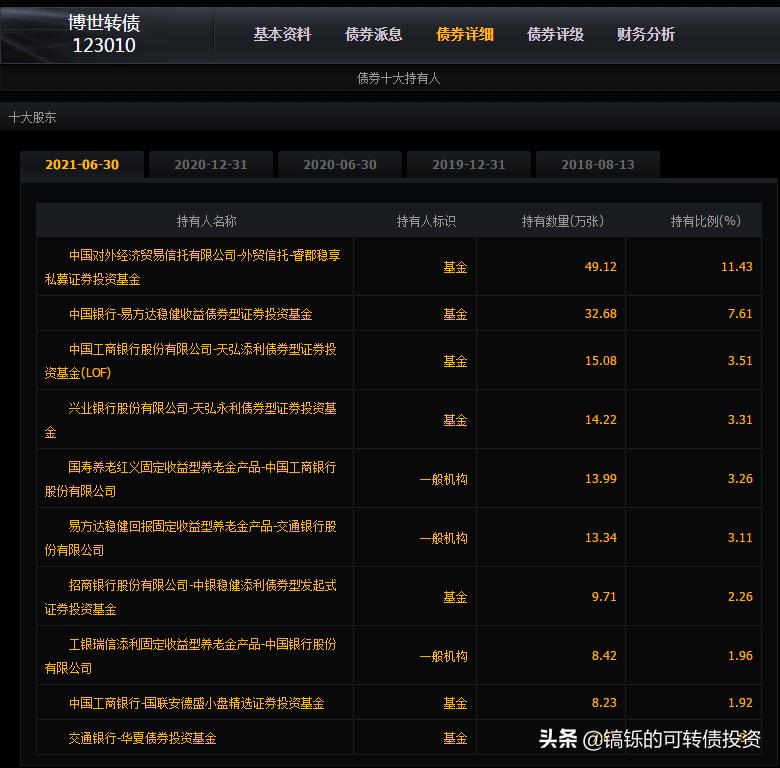This screenshot has height=768, width=780.
Task: Click 一般机构 tag in 易方达稳健回报 row
Action: [x=443, y=538]
